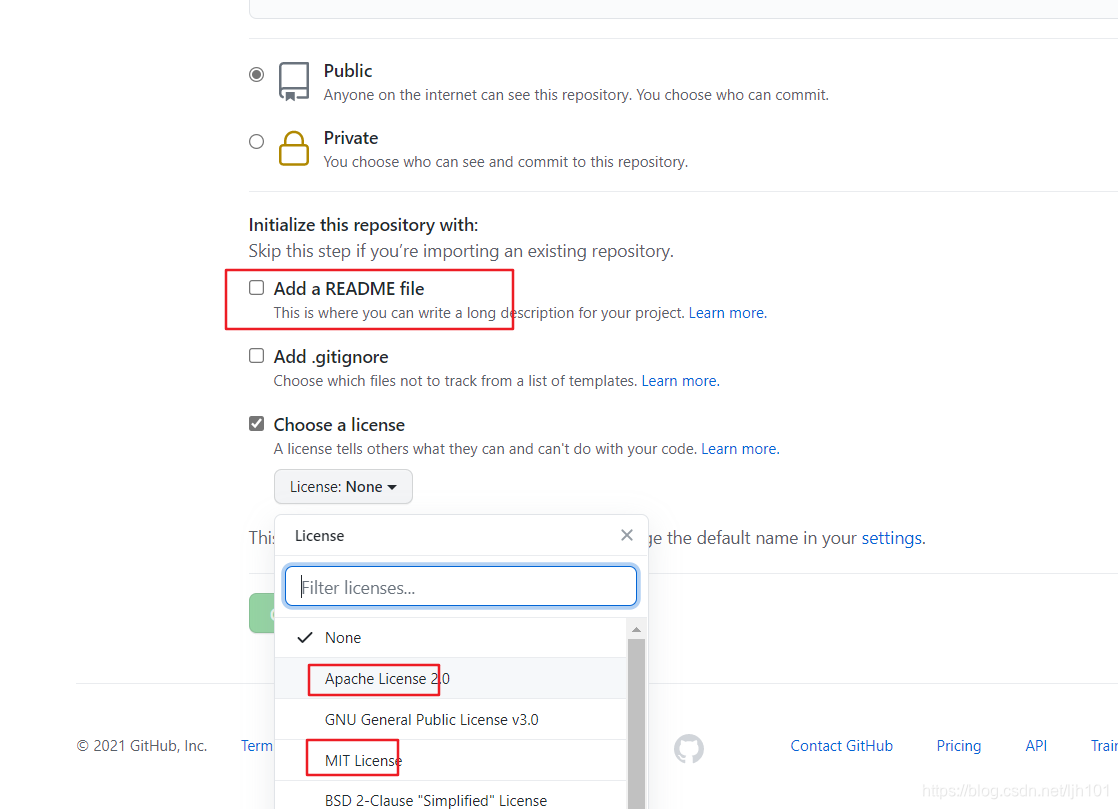This screenshot has height=809, width=1118.
Task: Click the public repository book icon
Action: [294, 81]
